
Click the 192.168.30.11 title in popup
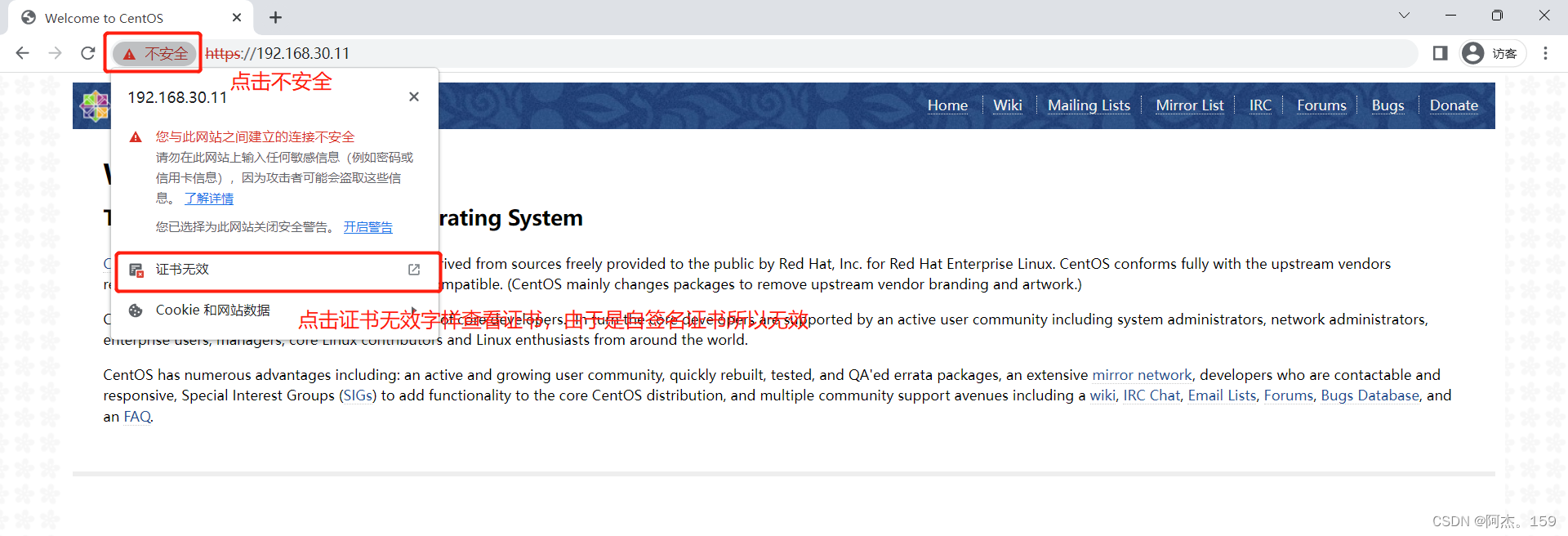click(177, 97)
